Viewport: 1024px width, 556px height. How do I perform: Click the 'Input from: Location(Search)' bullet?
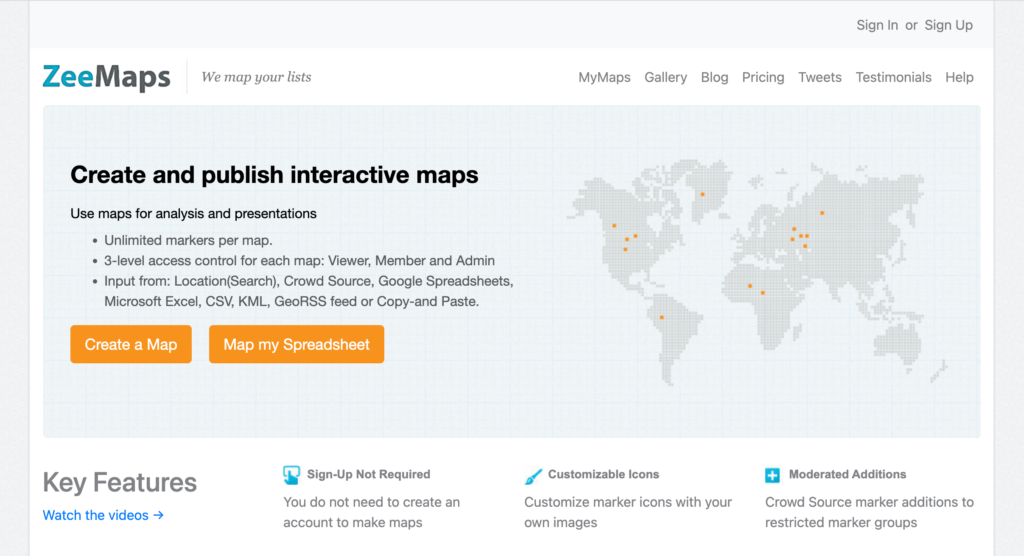(x=308, y=291)
